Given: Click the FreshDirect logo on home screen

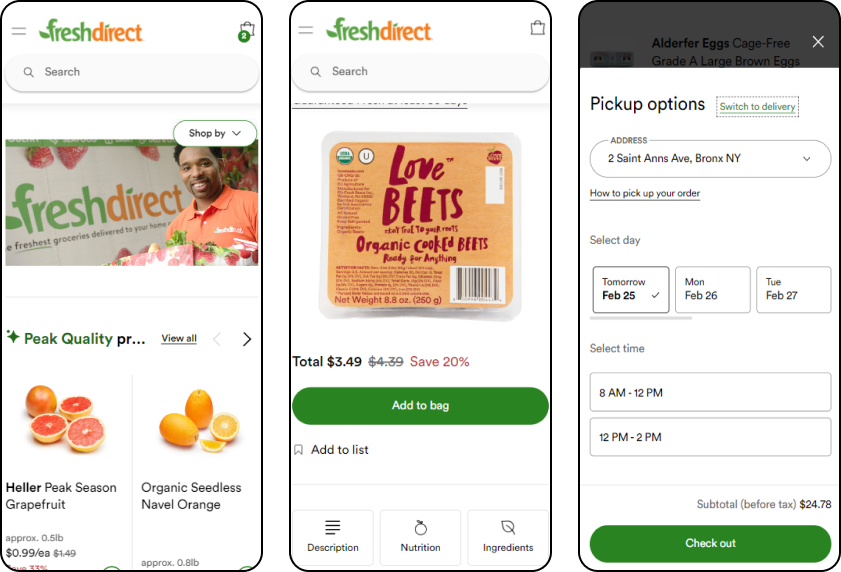Looking at the screenshot, I should pos(91,31).
